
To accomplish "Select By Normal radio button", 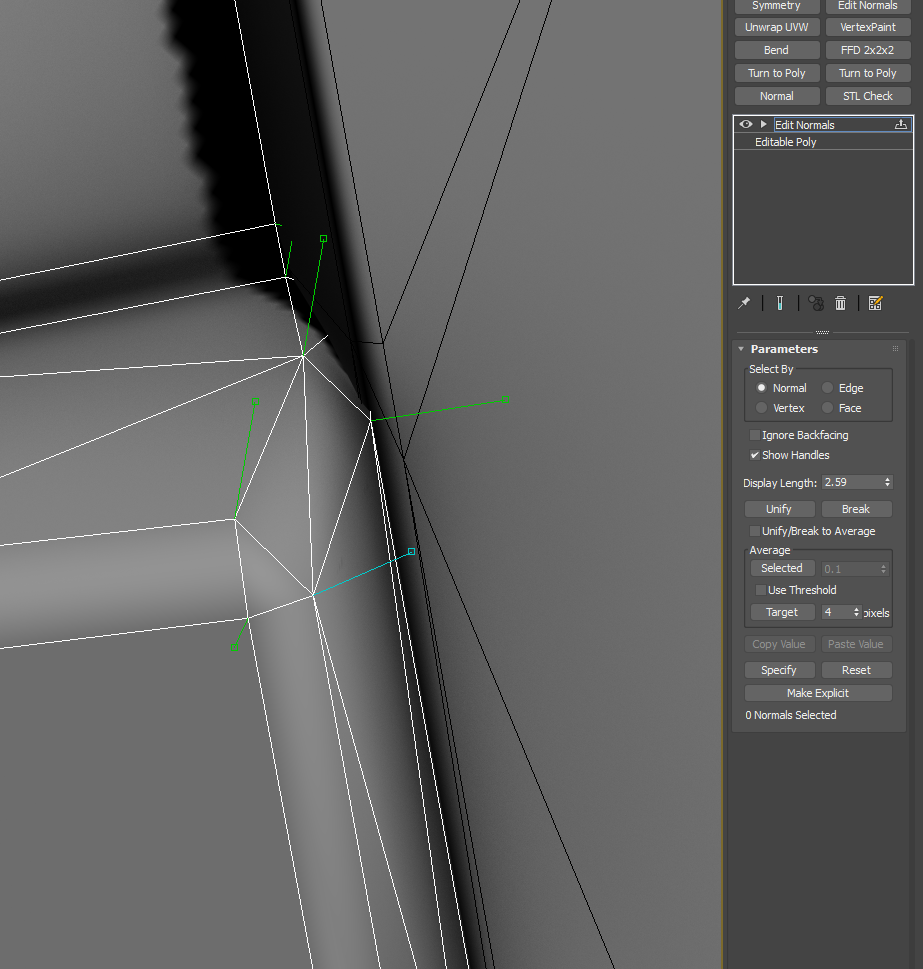I will pyautogui.click(x=761, y=387).
